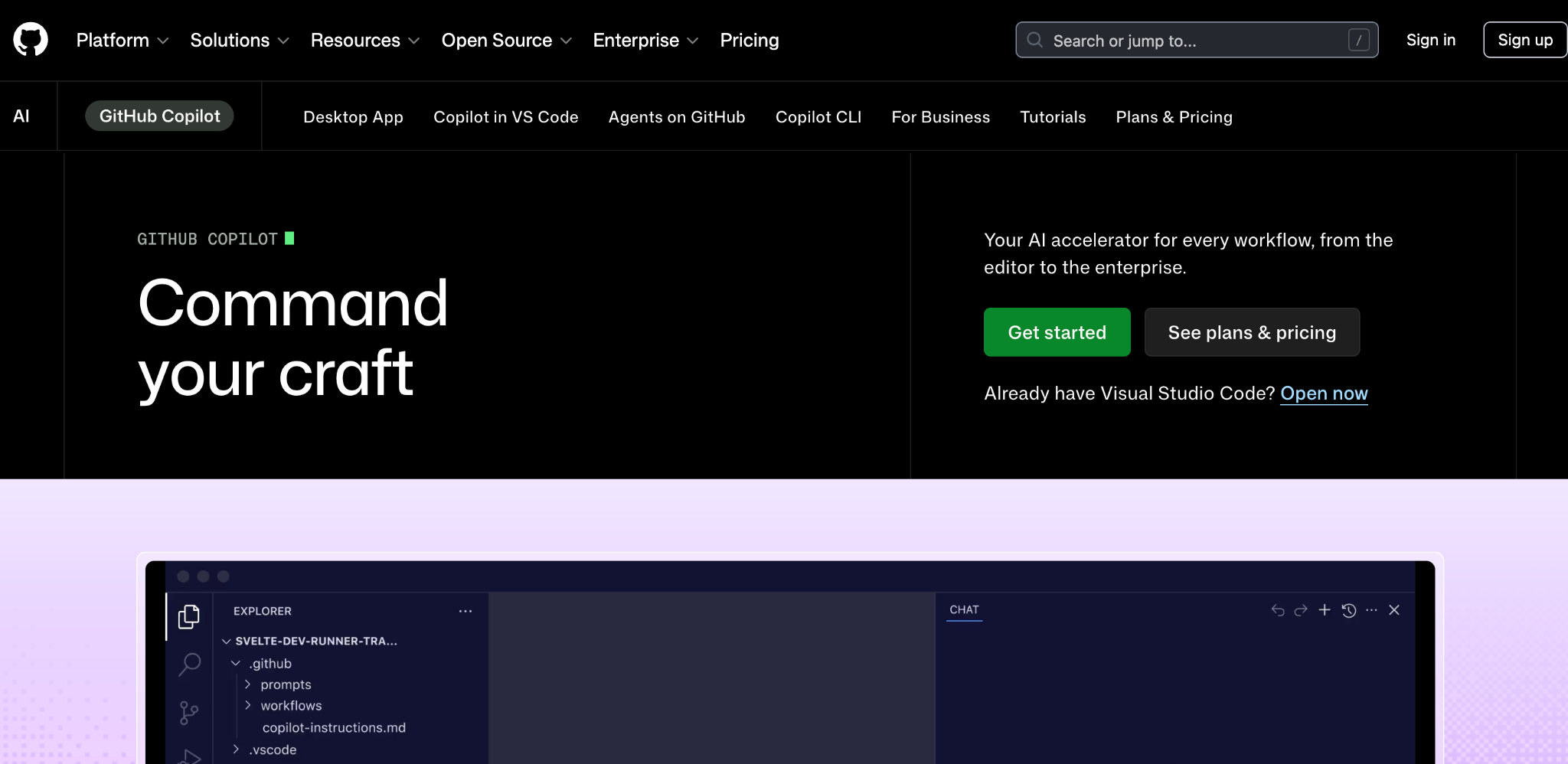Open chat panel more options ellipsis
Viewport: 1568px width, 764px height.
pyautogui.click(x=1371, y=610)
